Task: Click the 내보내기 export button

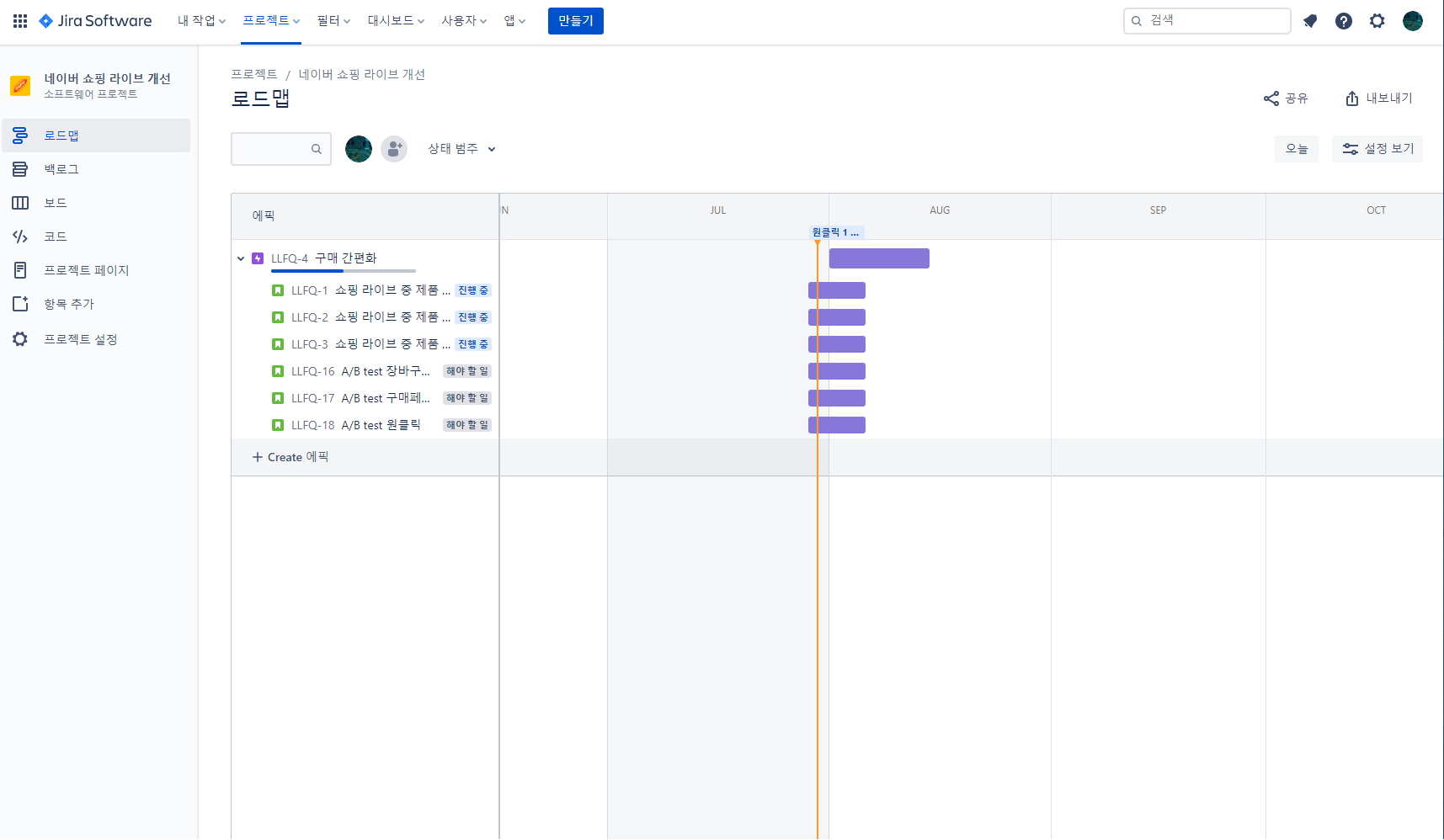Action: [x=1378, y=98]
